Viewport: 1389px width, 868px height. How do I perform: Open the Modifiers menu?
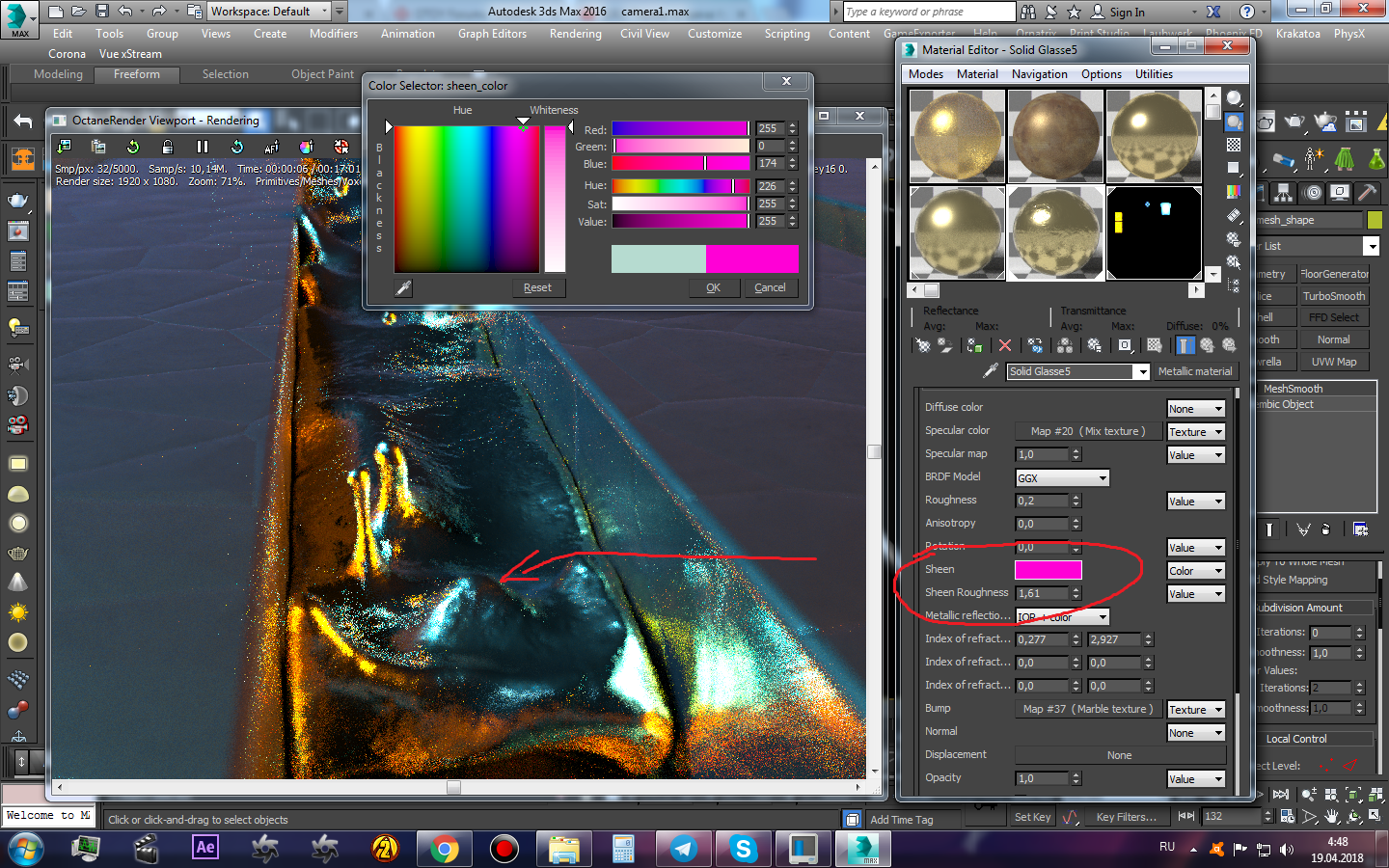pyautogui.click(x=334, y=34)
